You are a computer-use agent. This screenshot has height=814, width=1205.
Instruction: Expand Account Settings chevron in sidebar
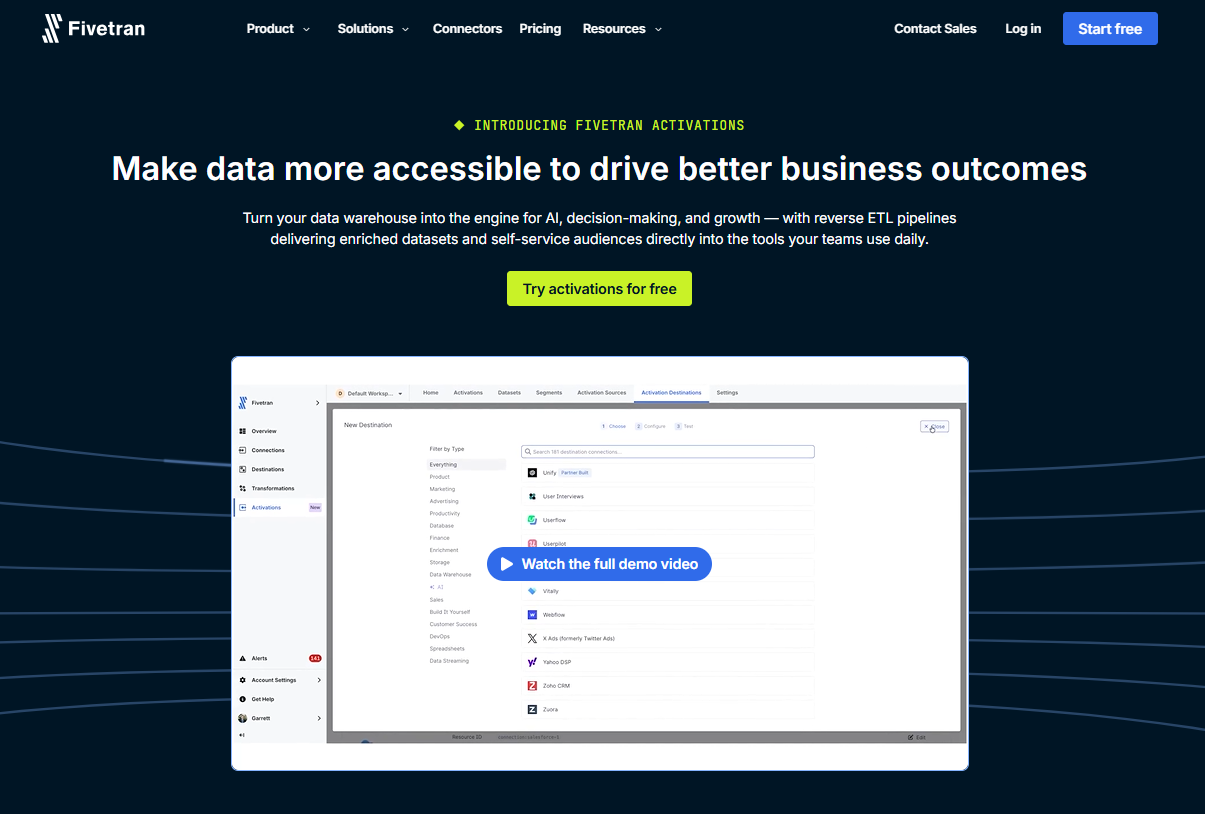tap(319, 680)
